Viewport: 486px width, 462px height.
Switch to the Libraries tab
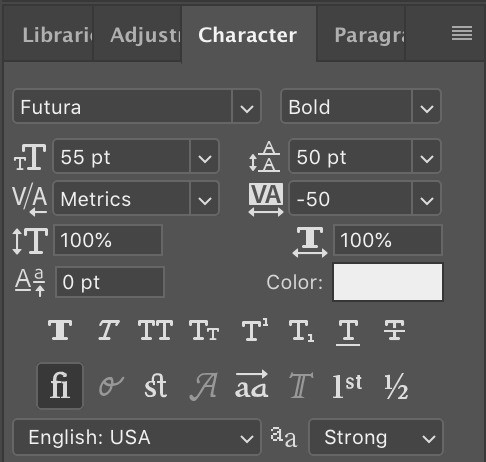[49, 34]
